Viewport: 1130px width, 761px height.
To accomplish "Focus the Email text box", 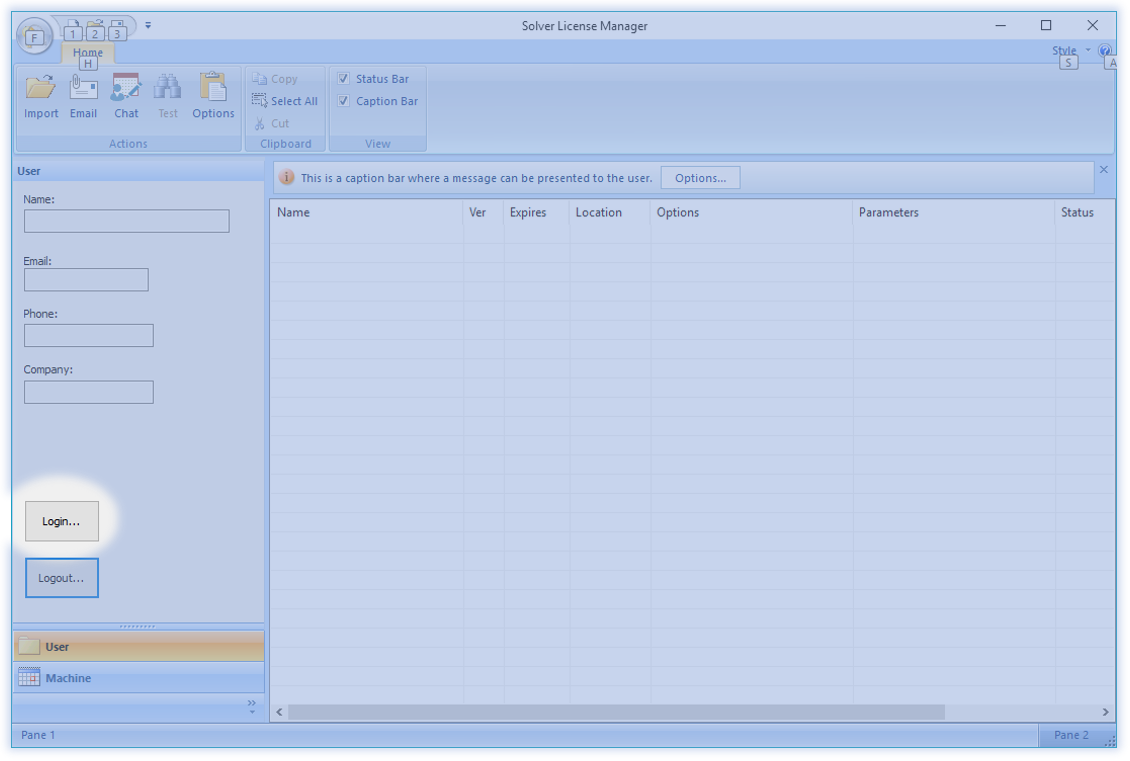I will point(86,280).
